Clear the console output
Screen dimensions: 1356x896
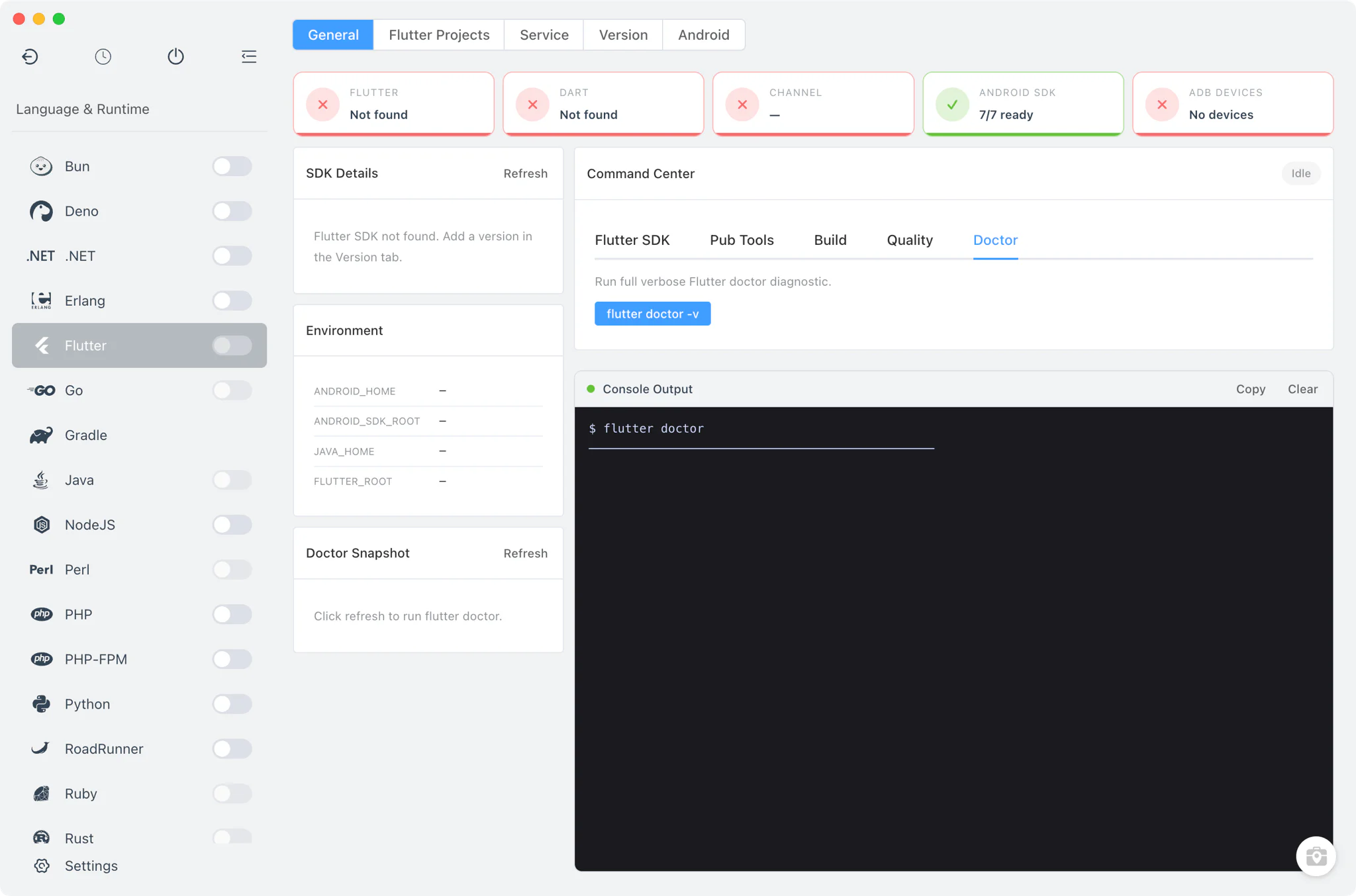[x=1302, y=389]
